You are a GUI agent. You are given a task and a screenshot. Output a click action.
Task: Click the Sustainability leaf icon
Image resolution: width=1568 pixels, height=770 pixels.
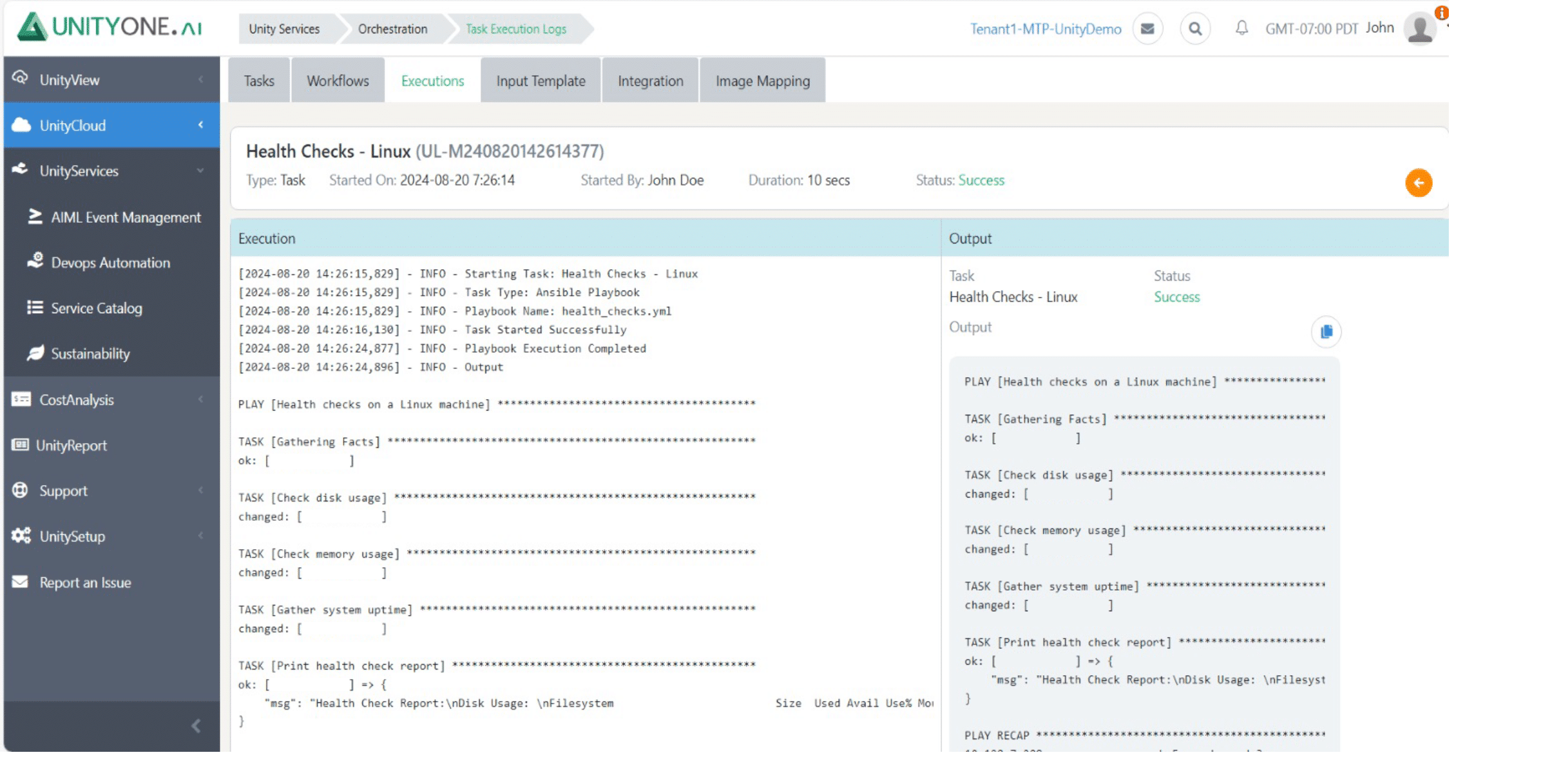tap(35, 353)
